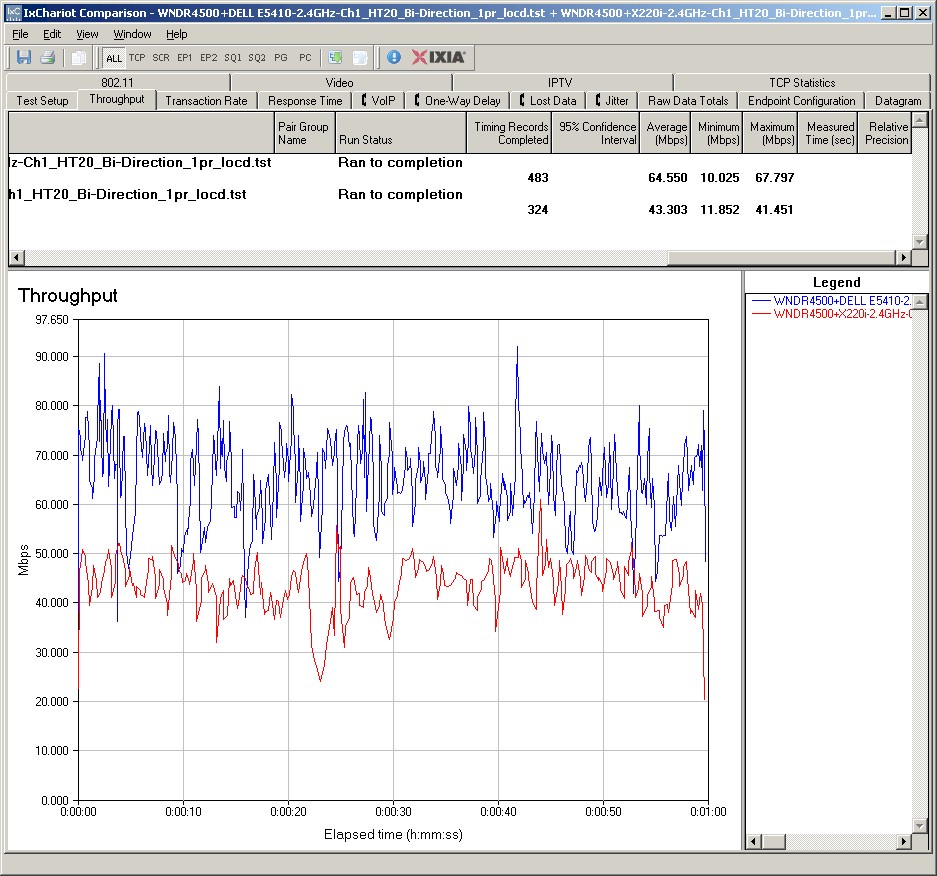Viewport: 937px width, 876px height.
Task: Open the Edit menu
Action: (x=52, y=34)
